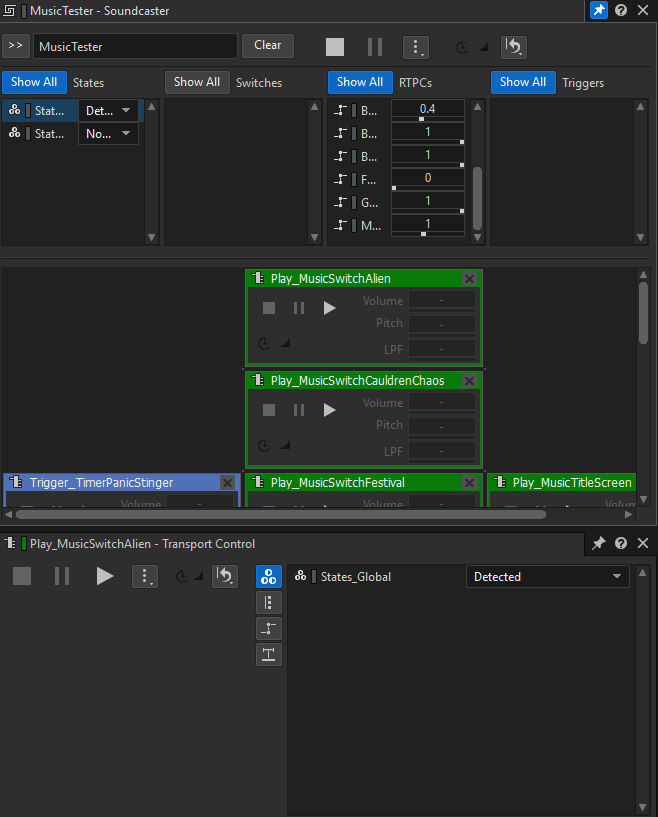Viewport: 658px width, 817px height.
Task: Pause in Transport Control
Action: click(x=62, y=576)
